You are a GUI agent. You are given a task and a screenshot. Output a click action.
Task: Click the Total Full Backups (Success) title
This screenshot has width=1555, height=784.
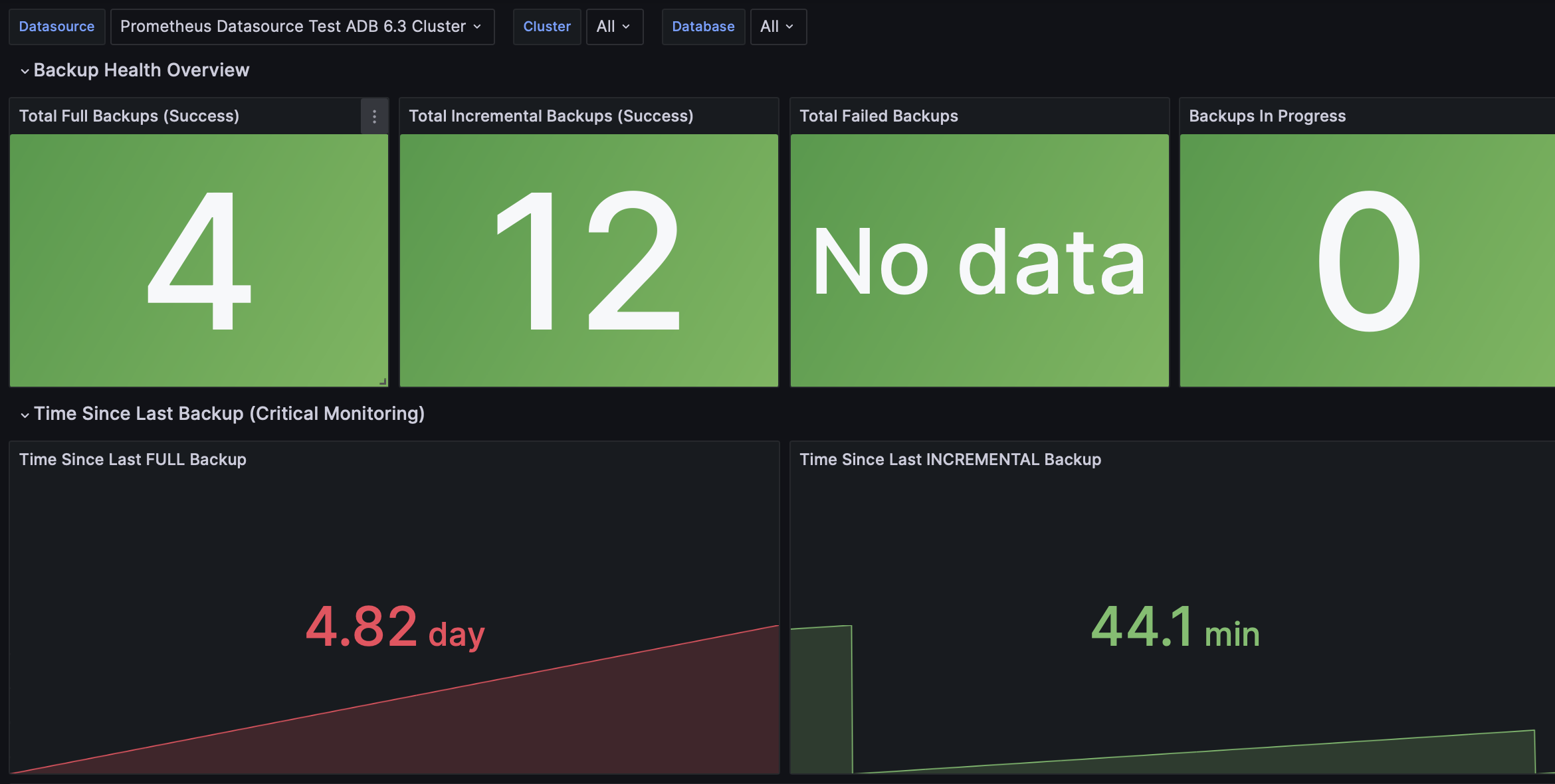tap(129, 116)
